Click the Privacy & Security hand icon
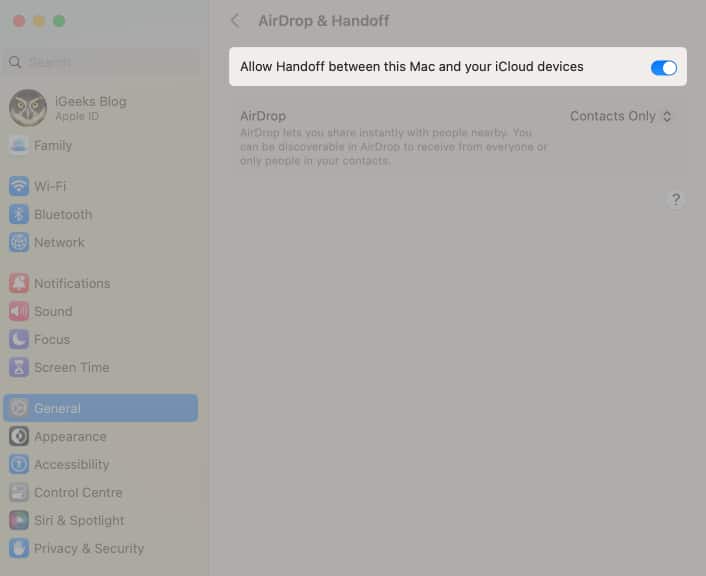 18,548
